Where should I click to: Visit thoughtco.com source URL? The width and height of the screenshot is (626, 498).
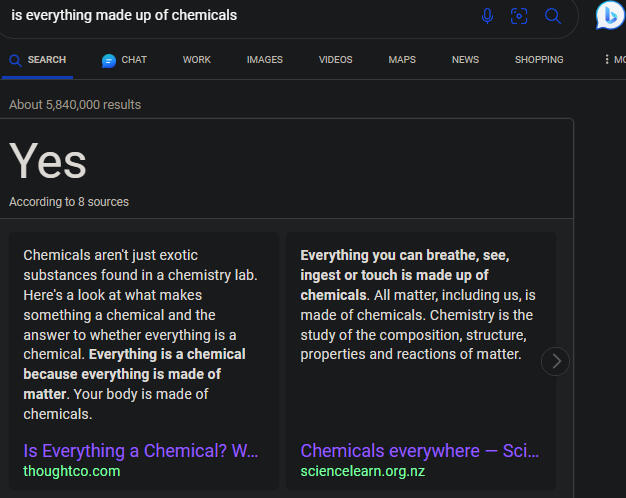[x=71, y=471]
